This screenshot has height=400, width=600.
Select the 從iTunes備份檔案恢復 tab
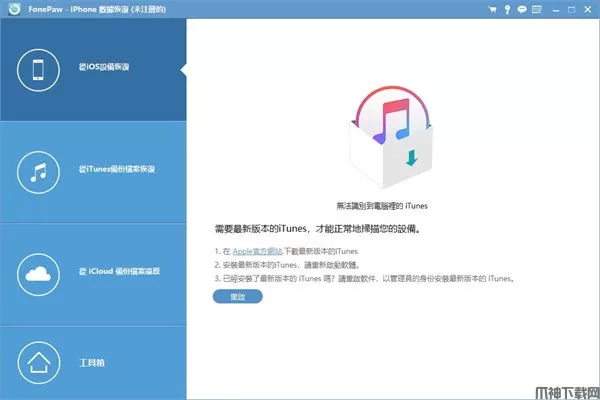[x=93, y=172]
